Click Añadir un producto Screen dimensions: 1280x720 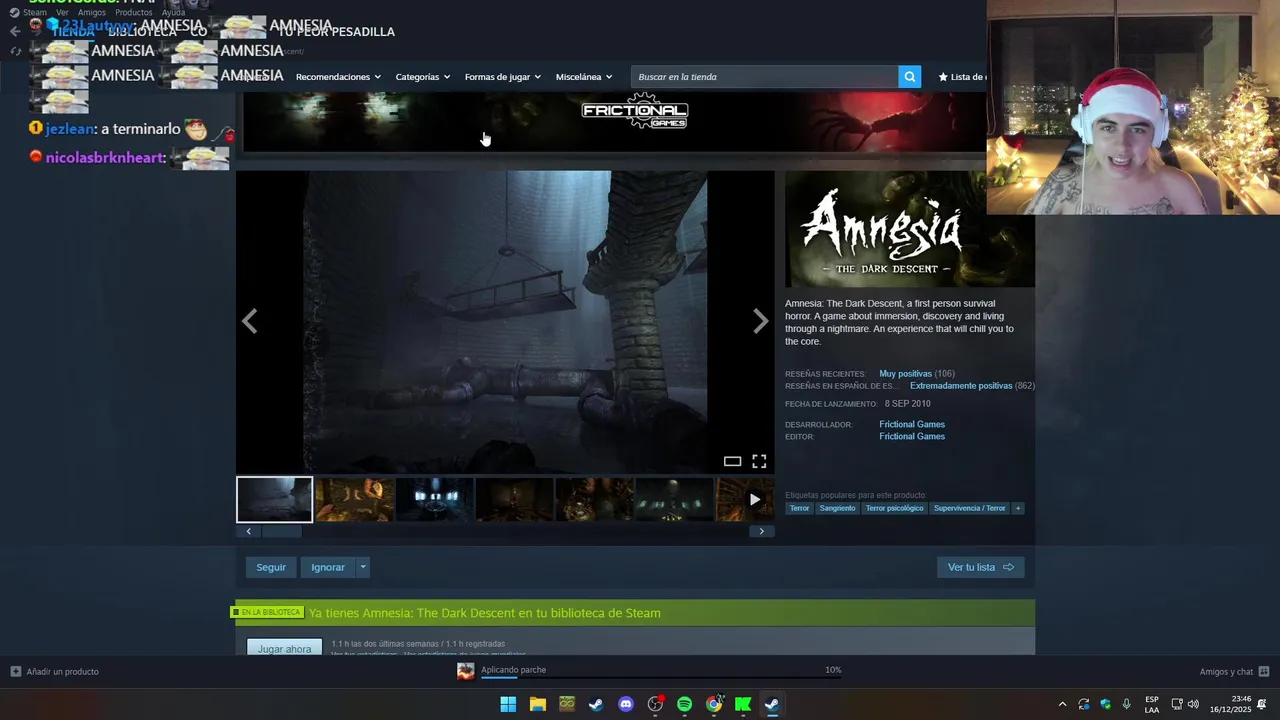(55, 672)
